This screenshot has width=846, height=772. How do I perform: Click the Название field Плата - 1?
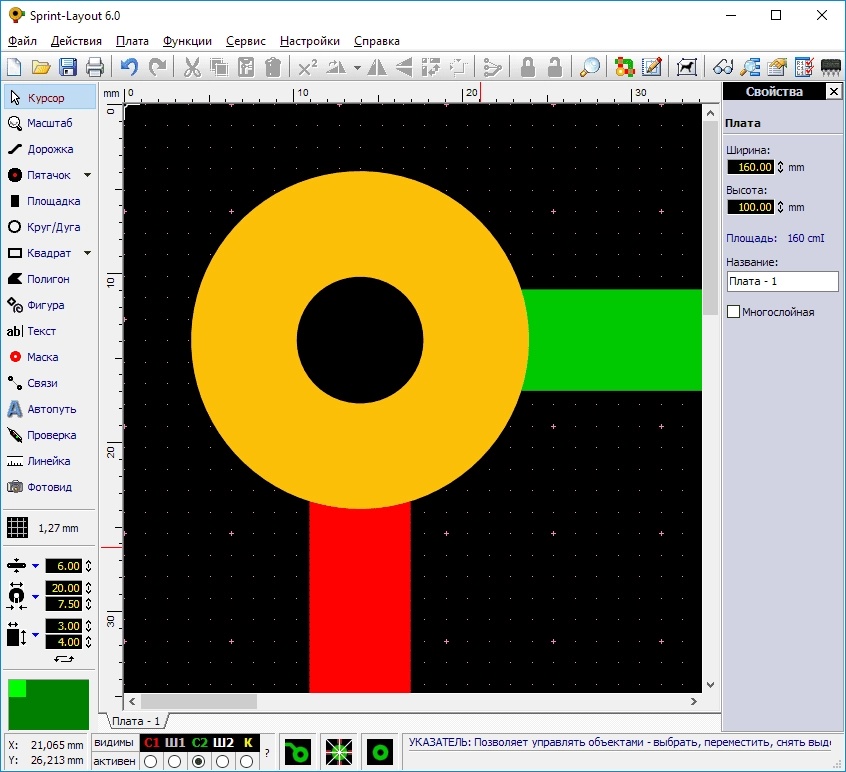click(782, 282)
